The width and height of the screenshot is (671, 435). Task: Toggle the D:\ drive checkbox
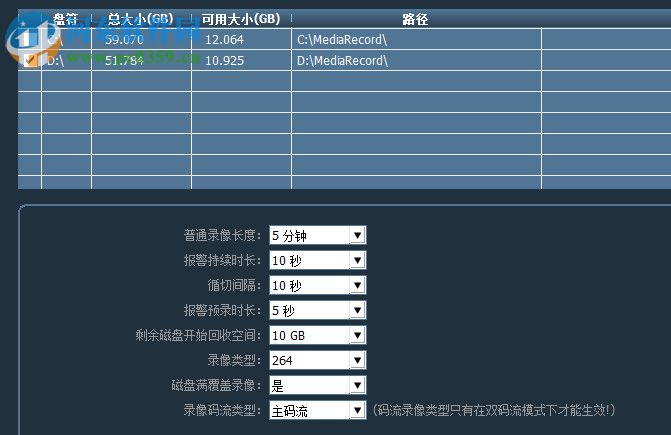(x=30, y=60)
